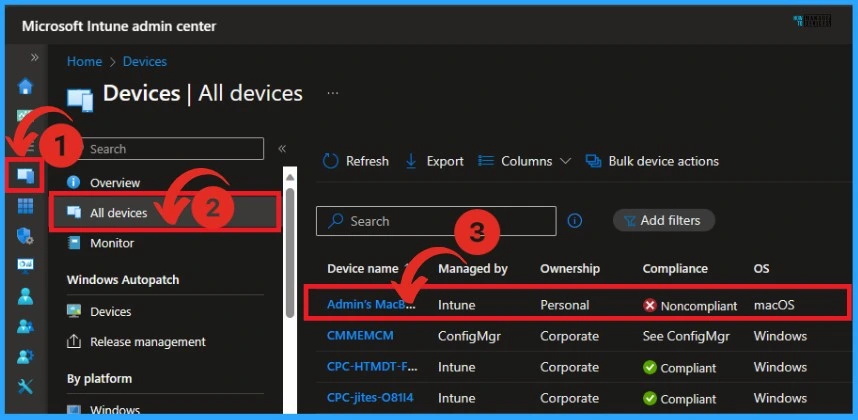858x420 pixels.
Task: Click the scroll up arrow on the menu scrollbar
Action: tap(290, 176)
